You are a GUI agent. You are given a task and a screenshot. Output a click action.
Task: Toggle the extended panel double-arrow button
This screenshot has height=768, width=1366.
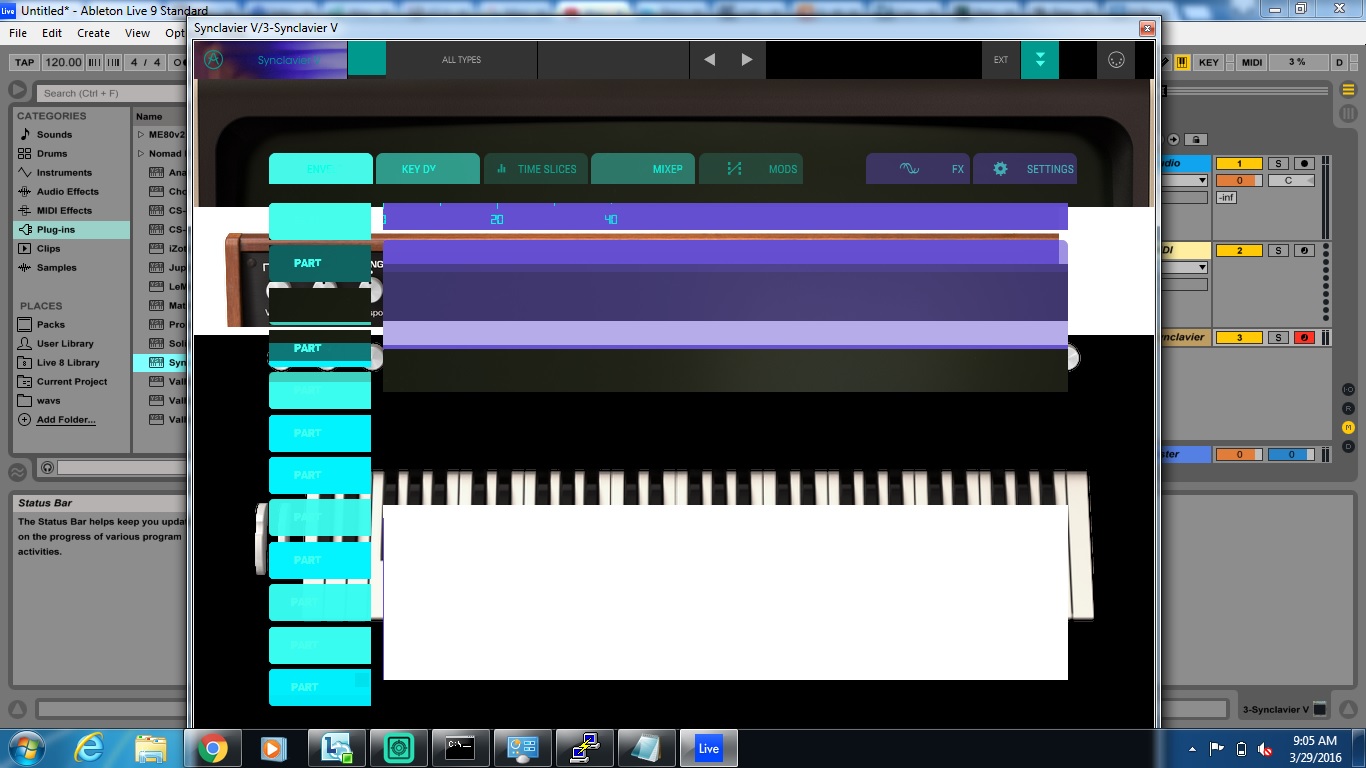click(x=1040, y=60)
